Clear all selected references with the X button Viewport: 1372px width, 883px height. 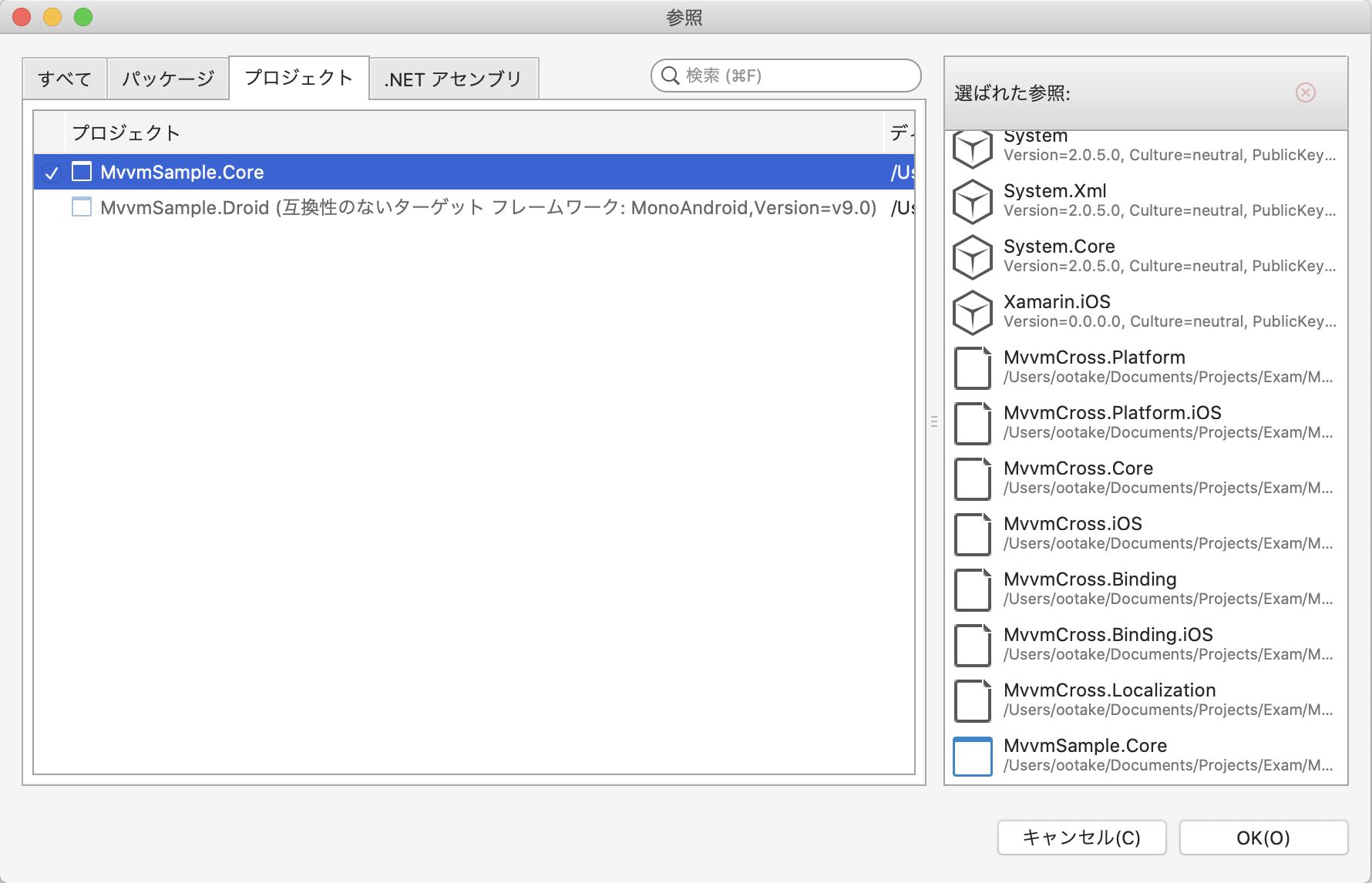1305,92
